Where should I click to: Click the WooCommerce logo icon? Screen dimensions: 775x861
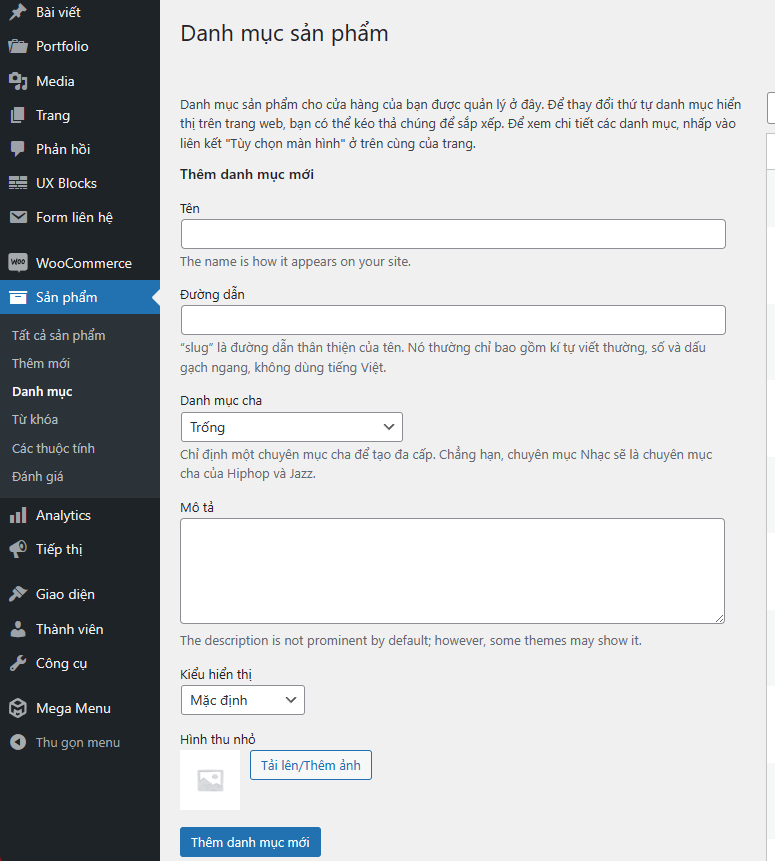(x=18, y=262)
